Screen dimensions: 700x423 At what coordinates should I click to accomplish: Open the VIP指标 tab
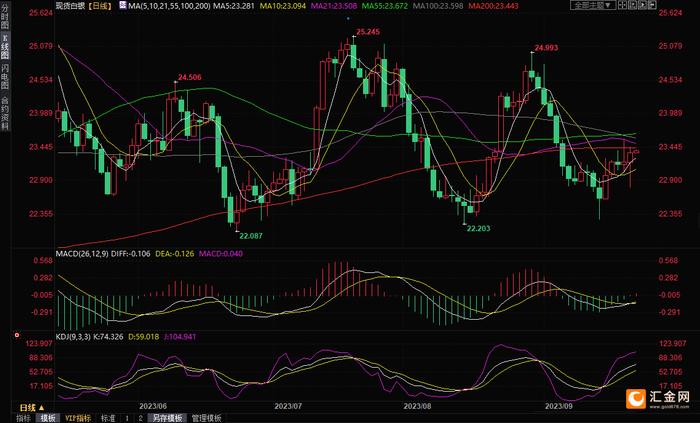(78, 418)
